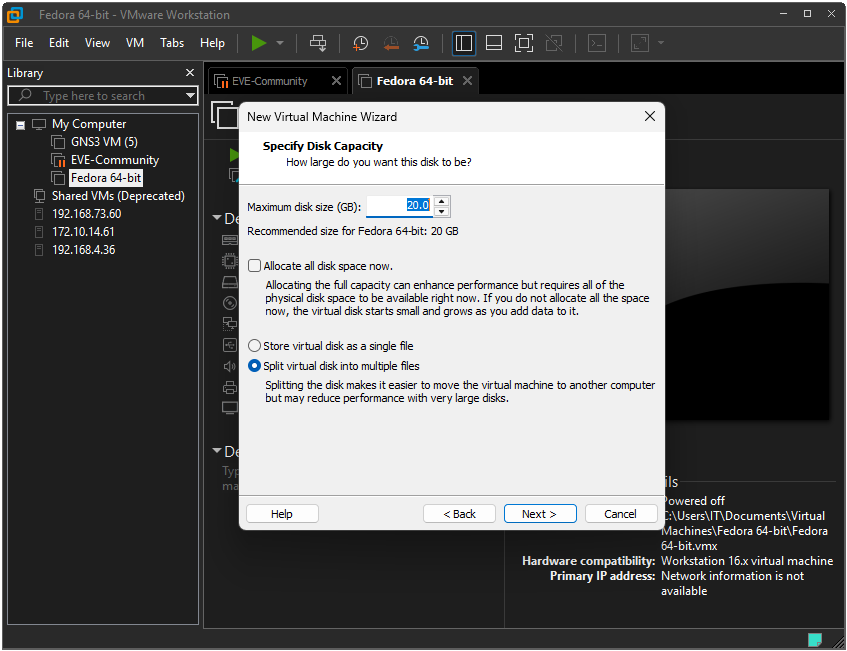Select remote server 192.168.73.60
The image size is (847, 651).
[x=86, y=213]
